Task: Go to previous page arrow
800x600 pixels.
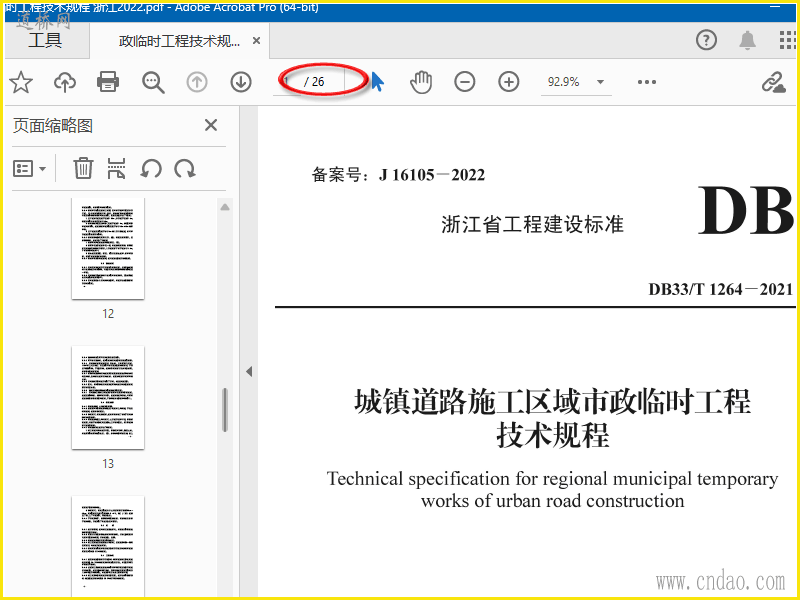Action: tap(197, 82)
